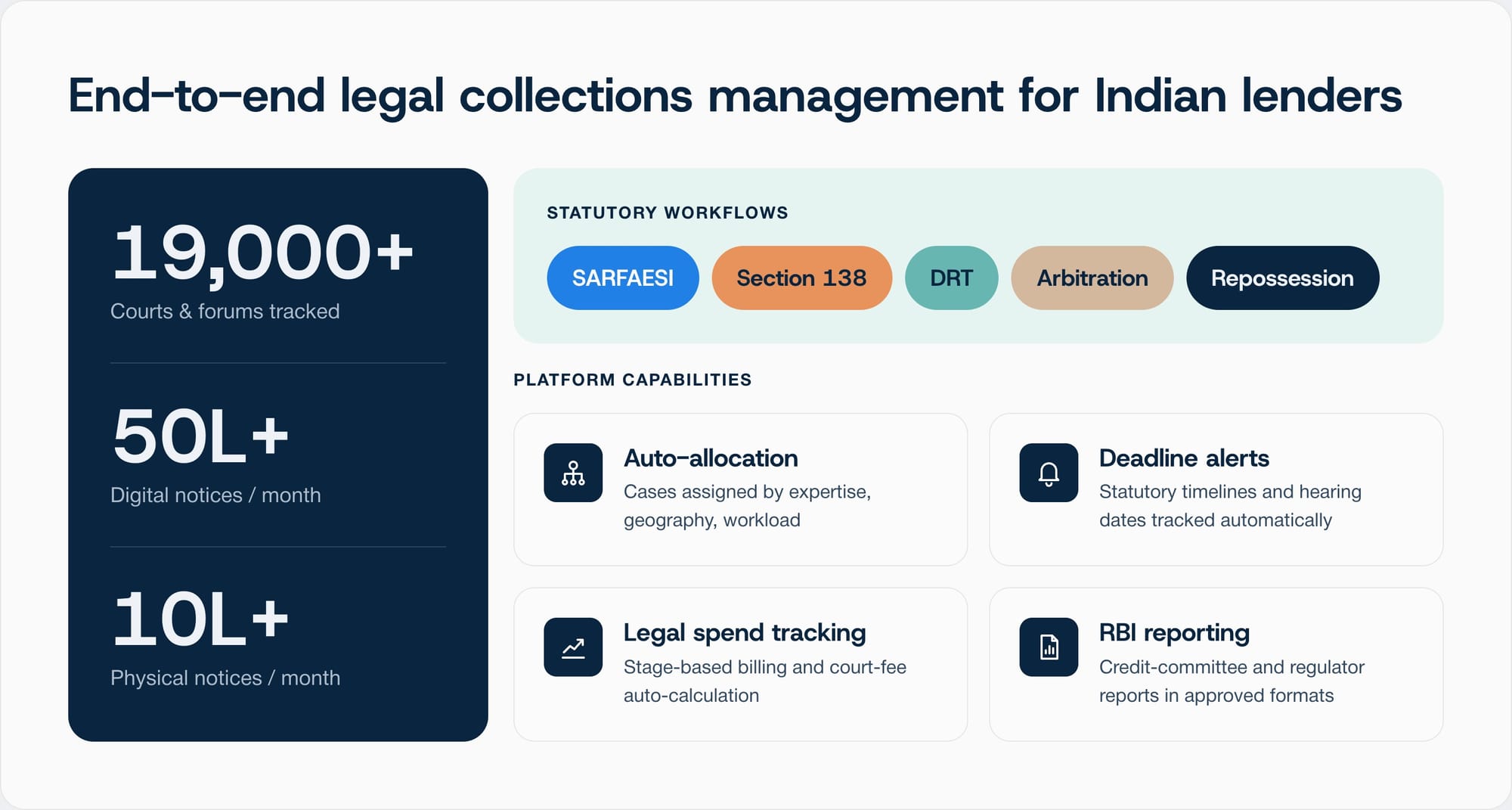The height and width of the screenshot is (810, 1512).
Task: Click the Legal spend tracking heading
Action: coord(745,633)
